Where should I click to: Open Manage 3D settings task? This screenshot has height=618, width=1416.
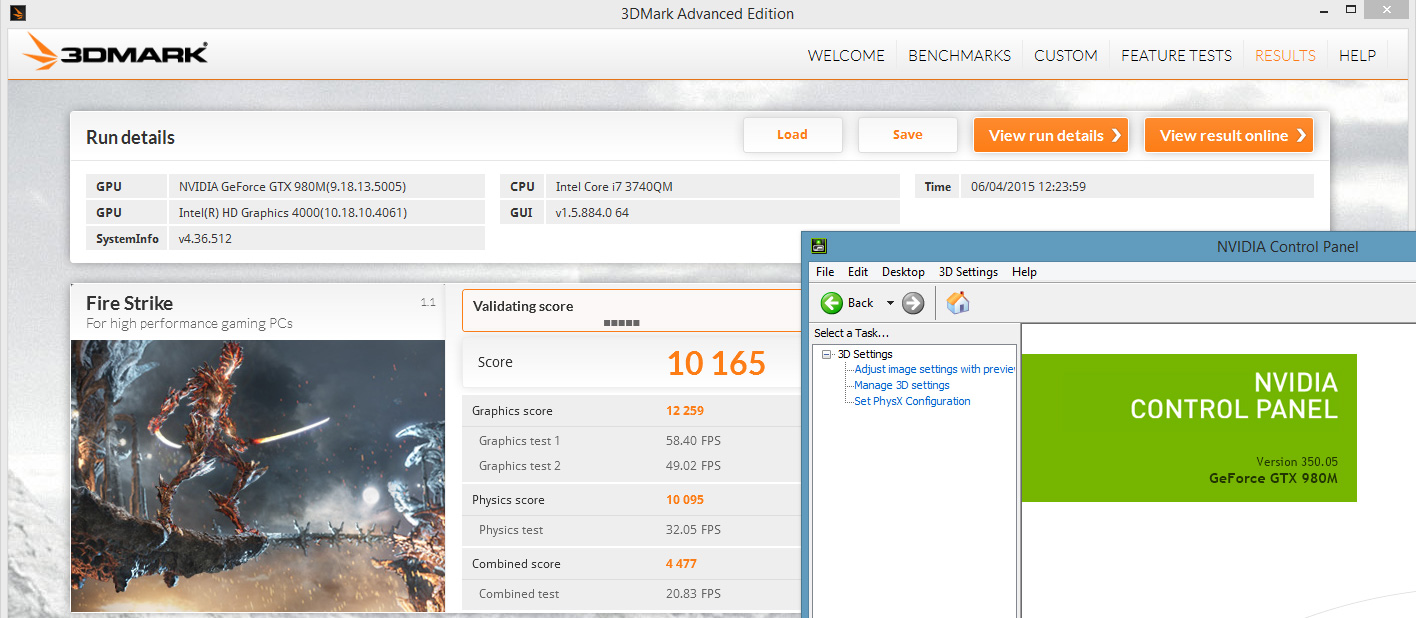tap(902, 385)
